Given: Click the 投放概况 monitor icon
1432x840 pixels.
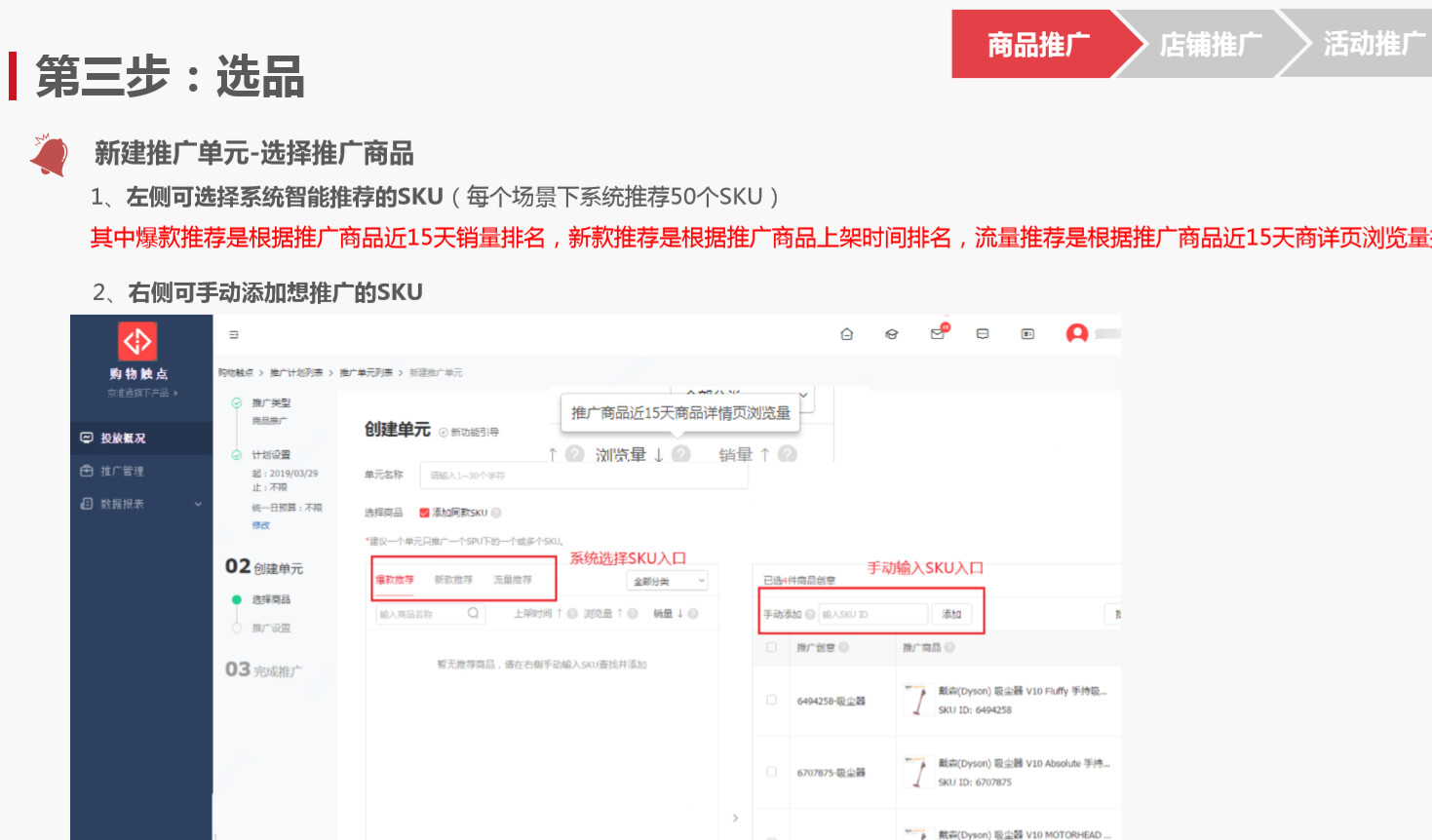Looking at the screenshot, I should click(87, 438).
